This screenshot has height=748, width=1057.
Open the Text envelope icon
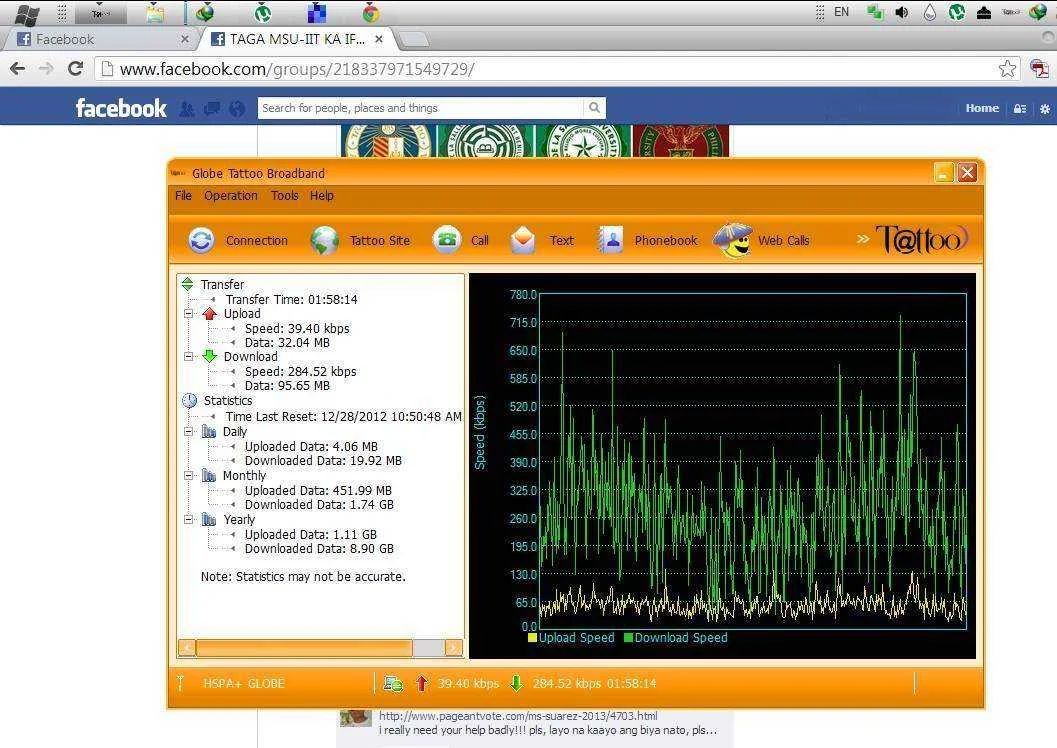click(x=522, y=241)
